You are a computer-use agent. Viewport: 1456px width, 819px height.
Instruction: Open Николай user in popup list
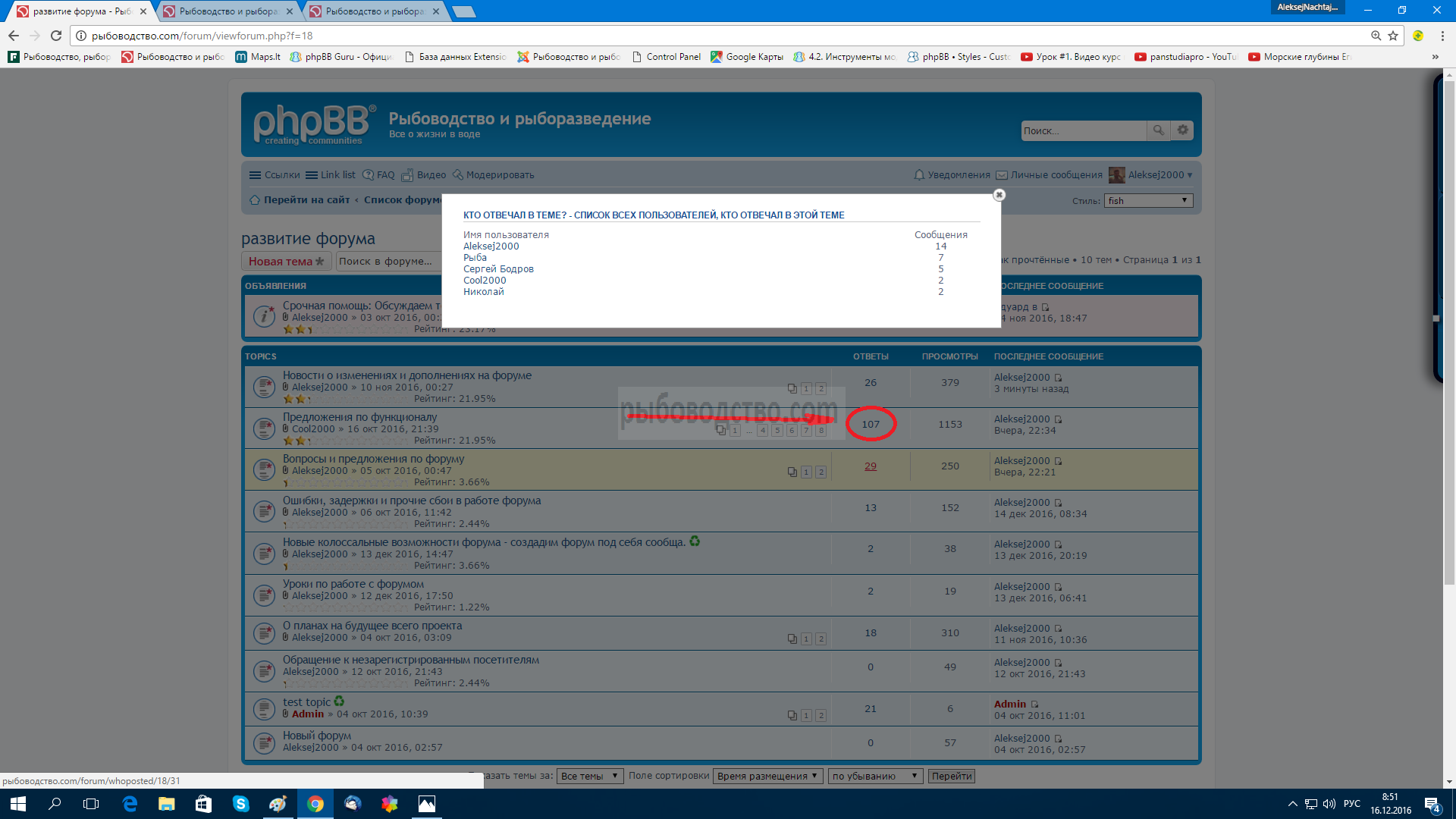483,292
